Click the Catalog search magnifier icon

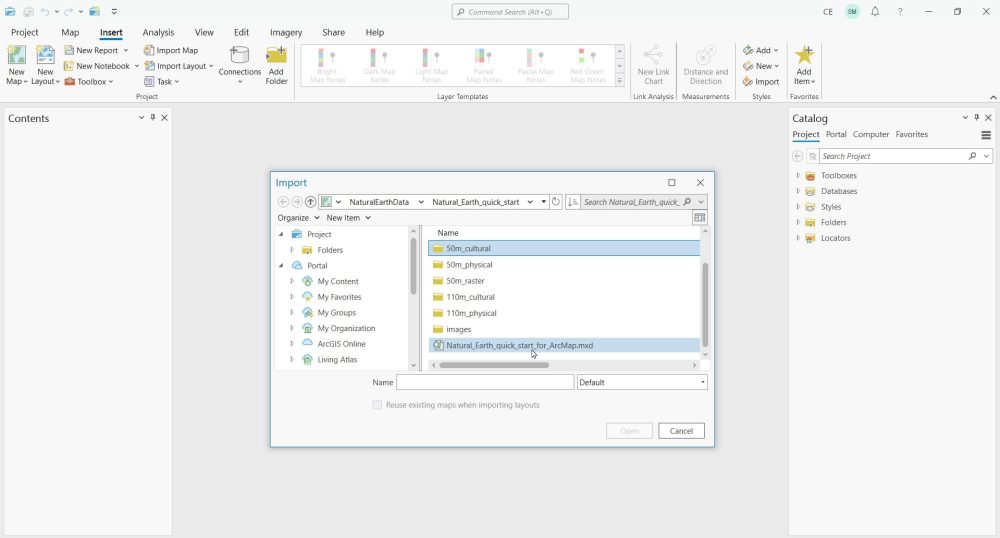[973, 156]
